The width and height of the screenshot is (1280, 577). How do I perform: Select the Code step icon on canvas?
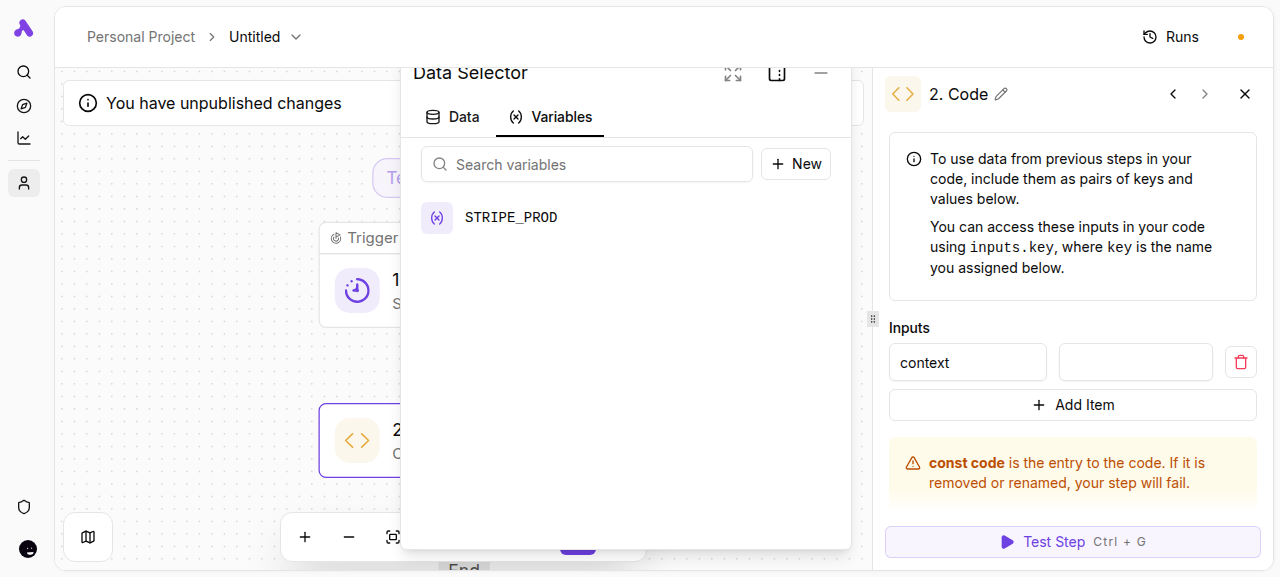[x=357, y=440]
